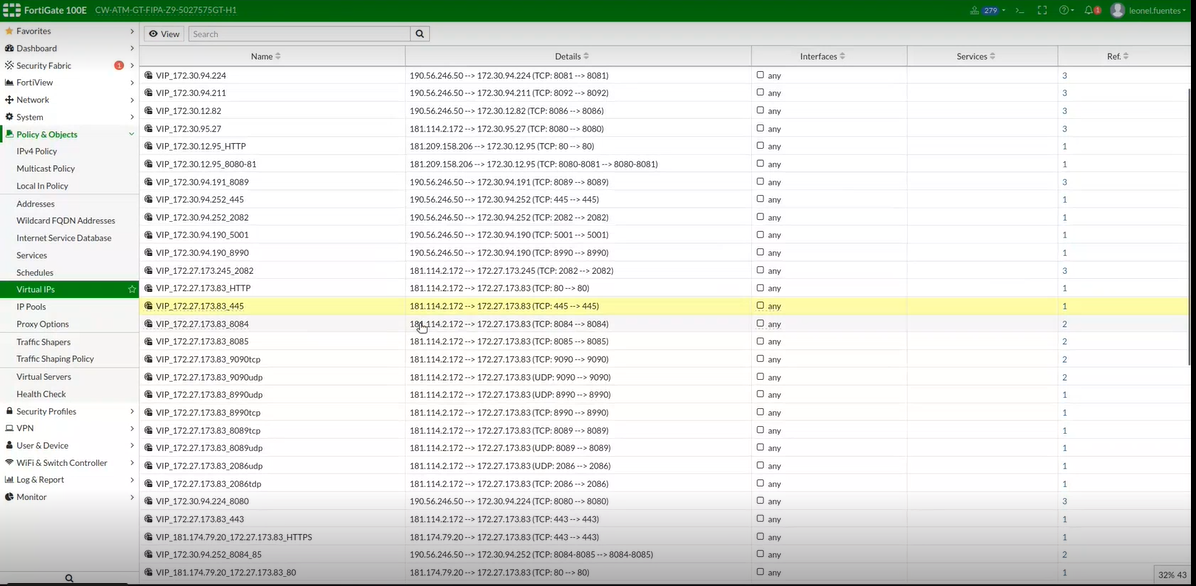
Task: Click the leonel.fuentes user avatar
Action: pyautogui.click(x=1118, y=10)
